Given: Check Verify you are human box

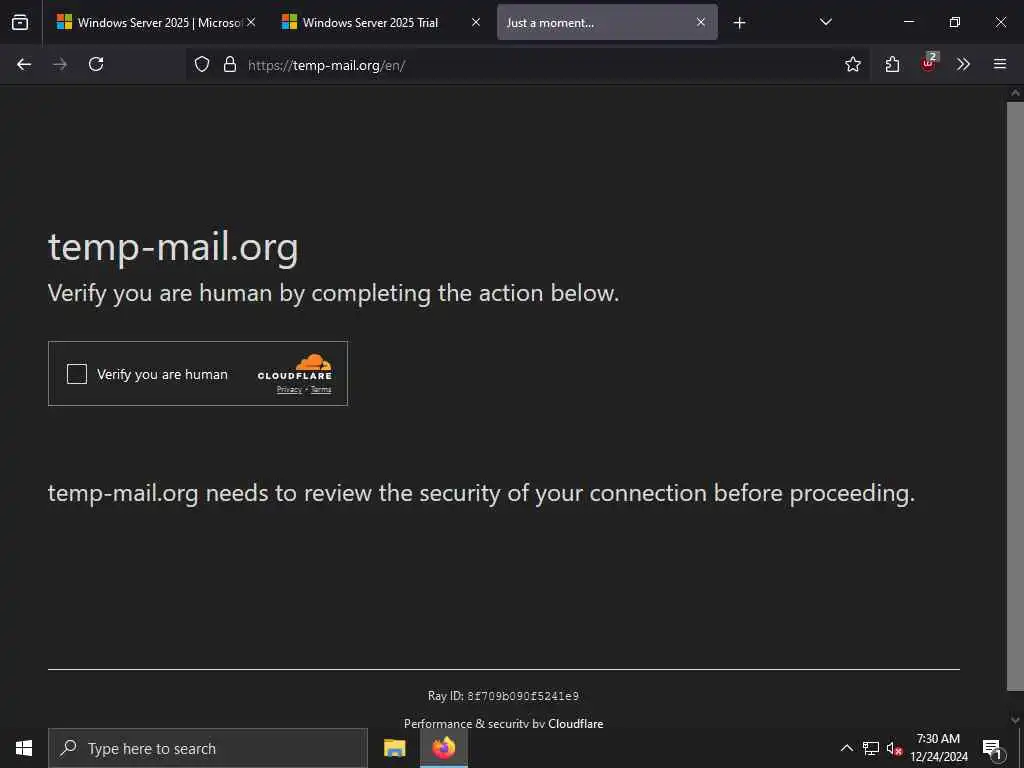Looking at the screenshot, I should coord(77,374).
